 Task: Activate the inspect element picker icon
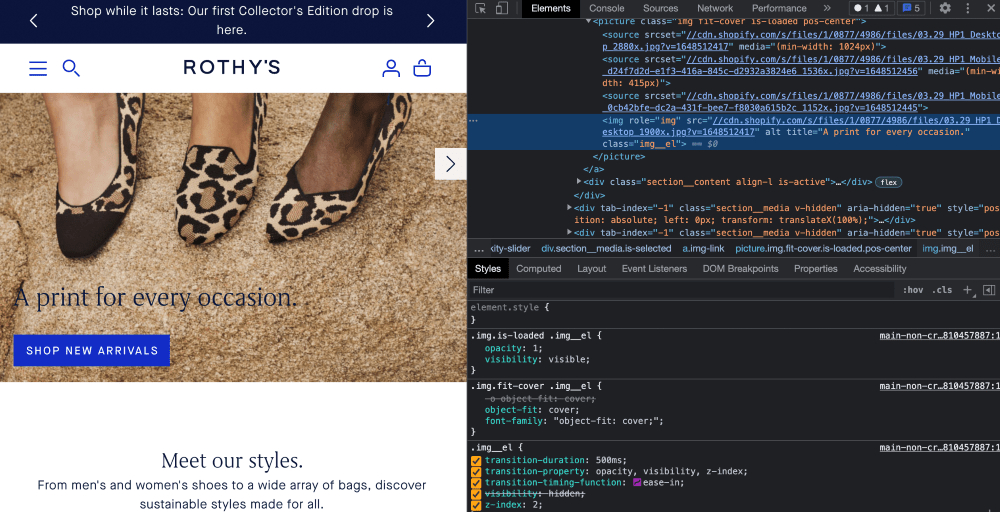(x=481, y=8)
